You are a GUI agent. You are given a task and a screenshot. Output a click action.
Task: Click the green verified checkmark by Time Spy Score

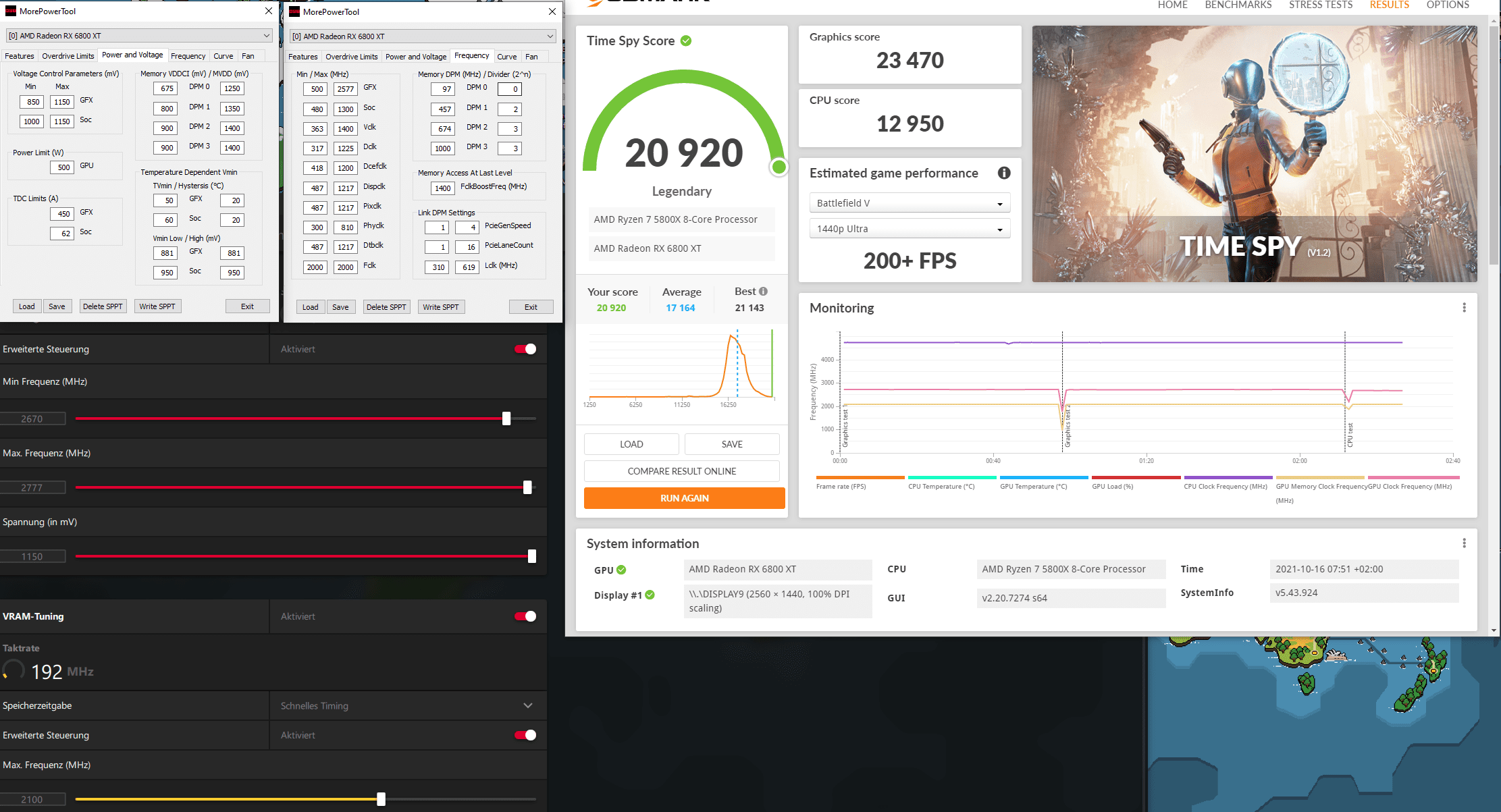[686, 40]
